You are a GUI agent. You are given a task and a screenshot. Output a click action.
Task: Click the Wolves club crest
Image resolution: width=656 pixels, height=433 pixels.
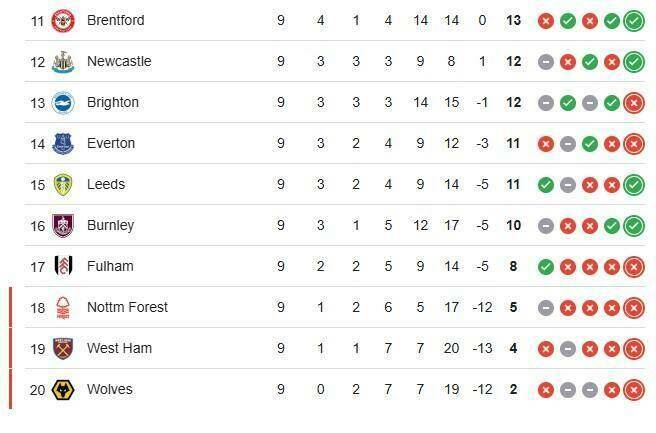[x=63, y=389]
